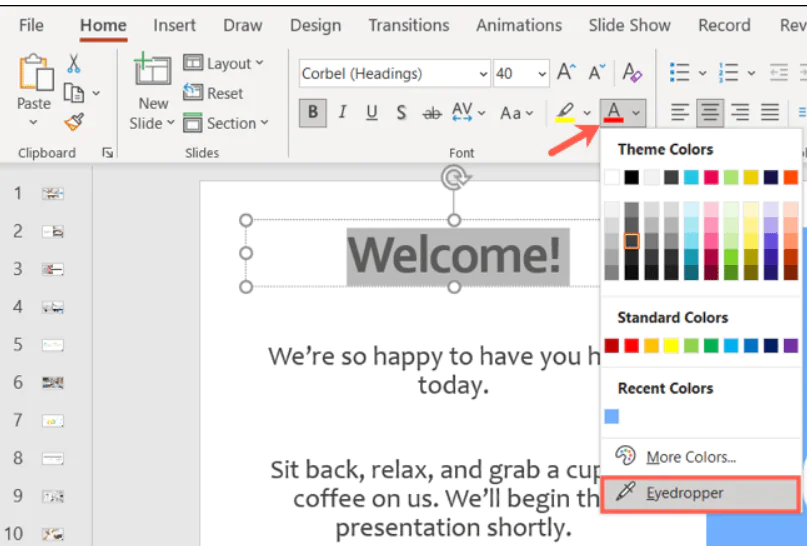Justify the paragraph text
Image resolution: width=807 pixels, height=546 pixels.
[770, 112]
